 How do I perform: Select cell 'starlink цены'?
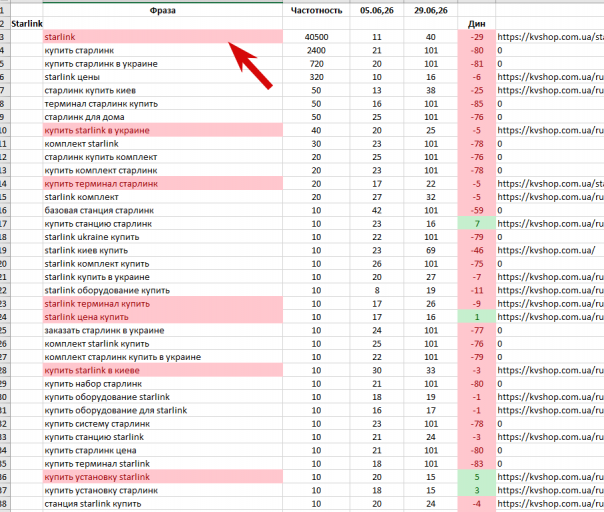pyautogui.click(x=163, y=77)
